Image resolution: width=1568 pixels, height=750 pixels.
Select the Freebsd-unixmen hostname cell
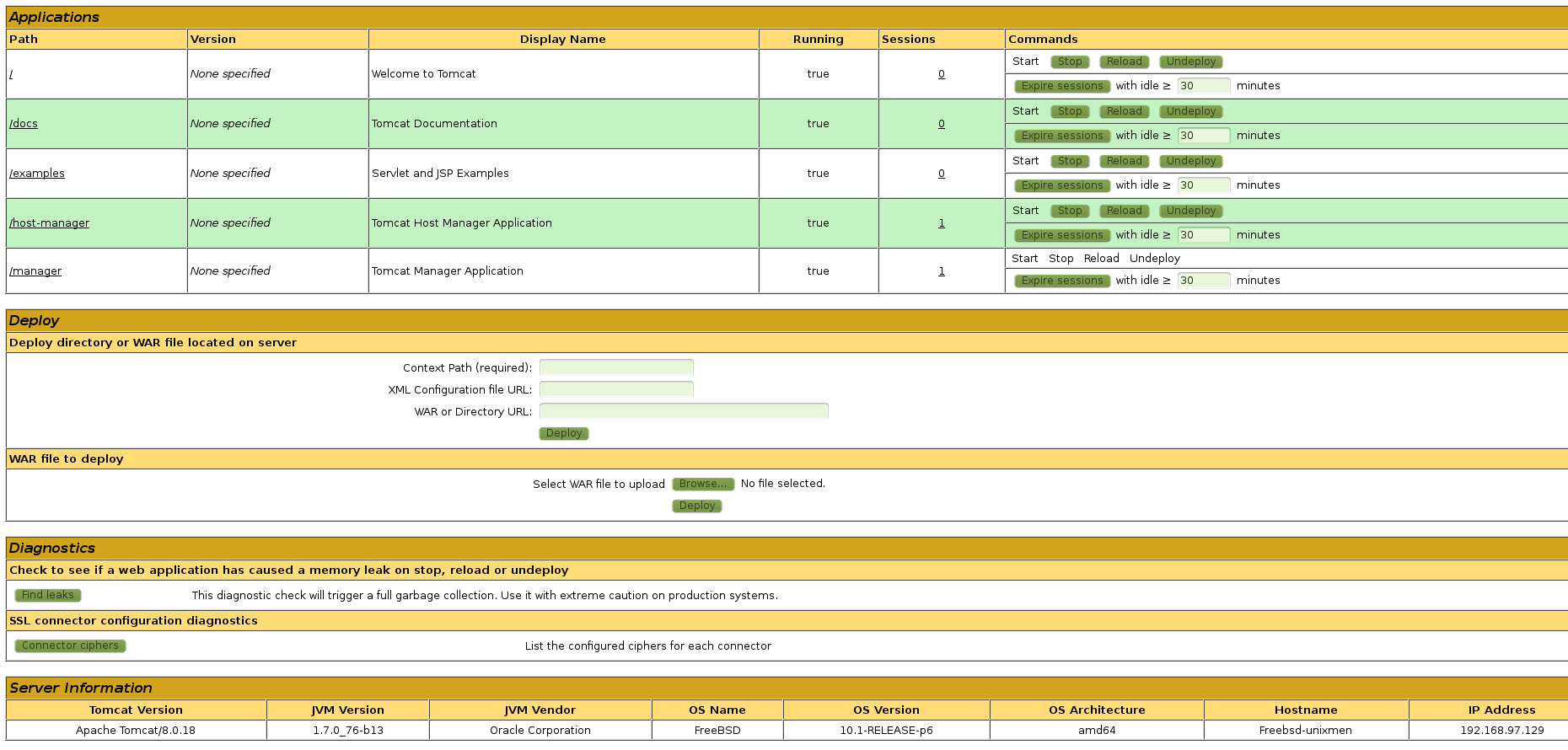point(1306,731)
